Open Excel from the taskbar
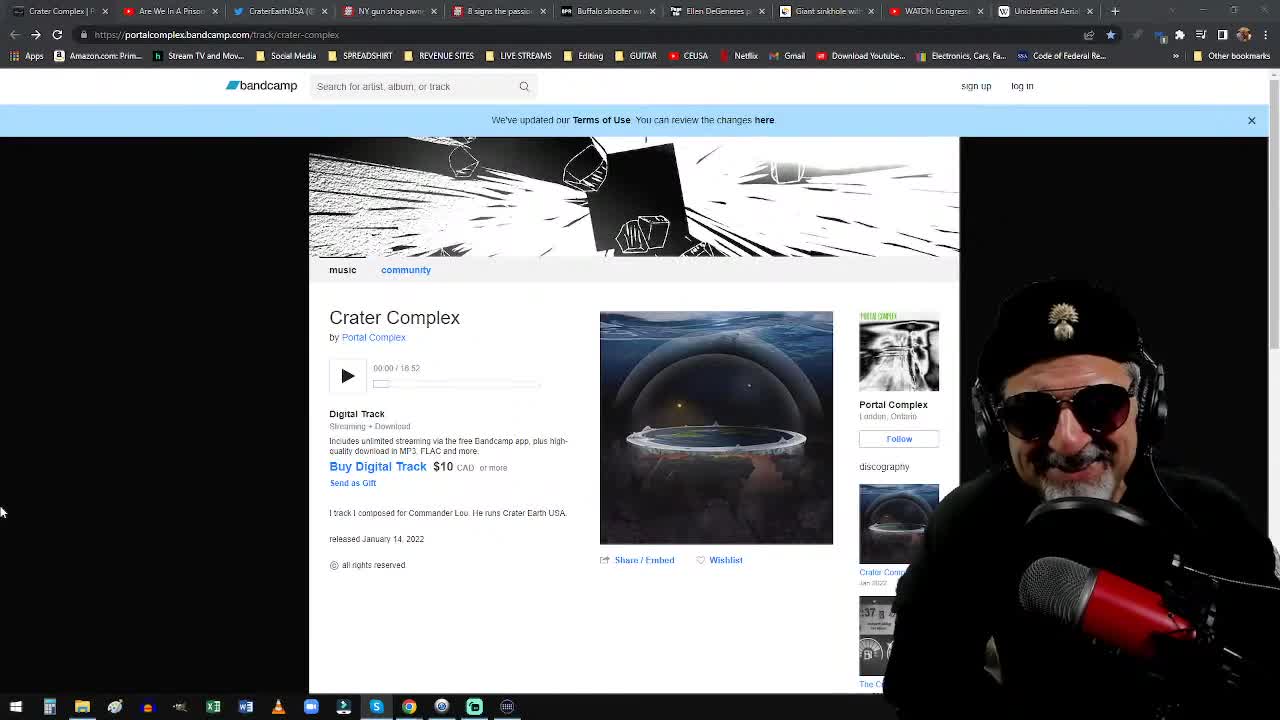This screenshot has width=1280, height=720. point(213,707)
